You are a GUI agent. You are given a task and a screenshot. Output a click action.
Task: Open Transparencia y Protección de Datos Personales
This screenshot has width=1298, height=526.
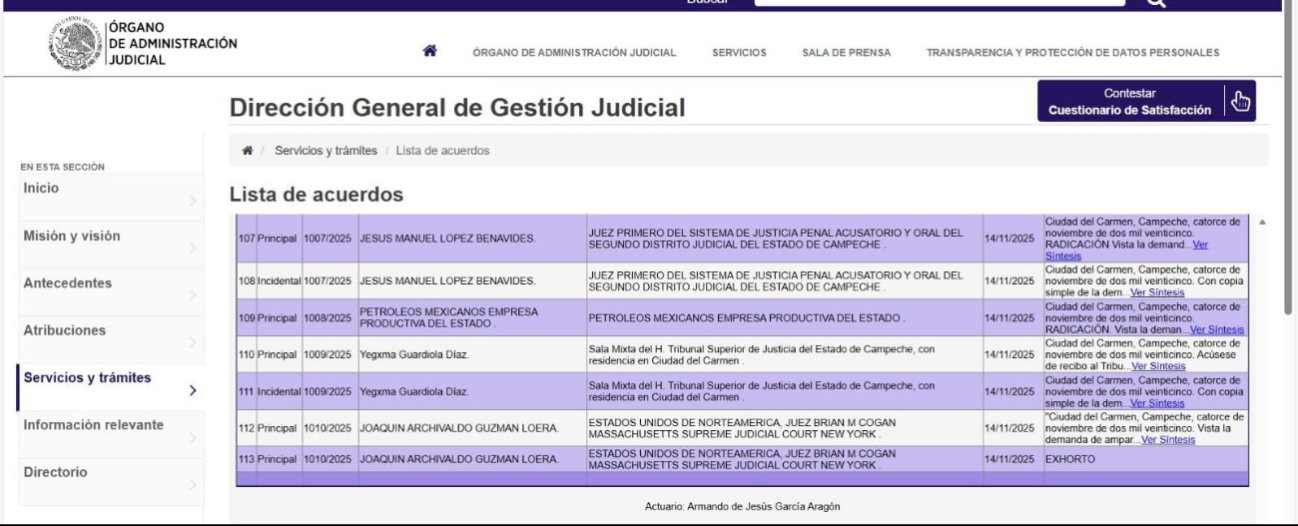click(x=1072, y=53)
